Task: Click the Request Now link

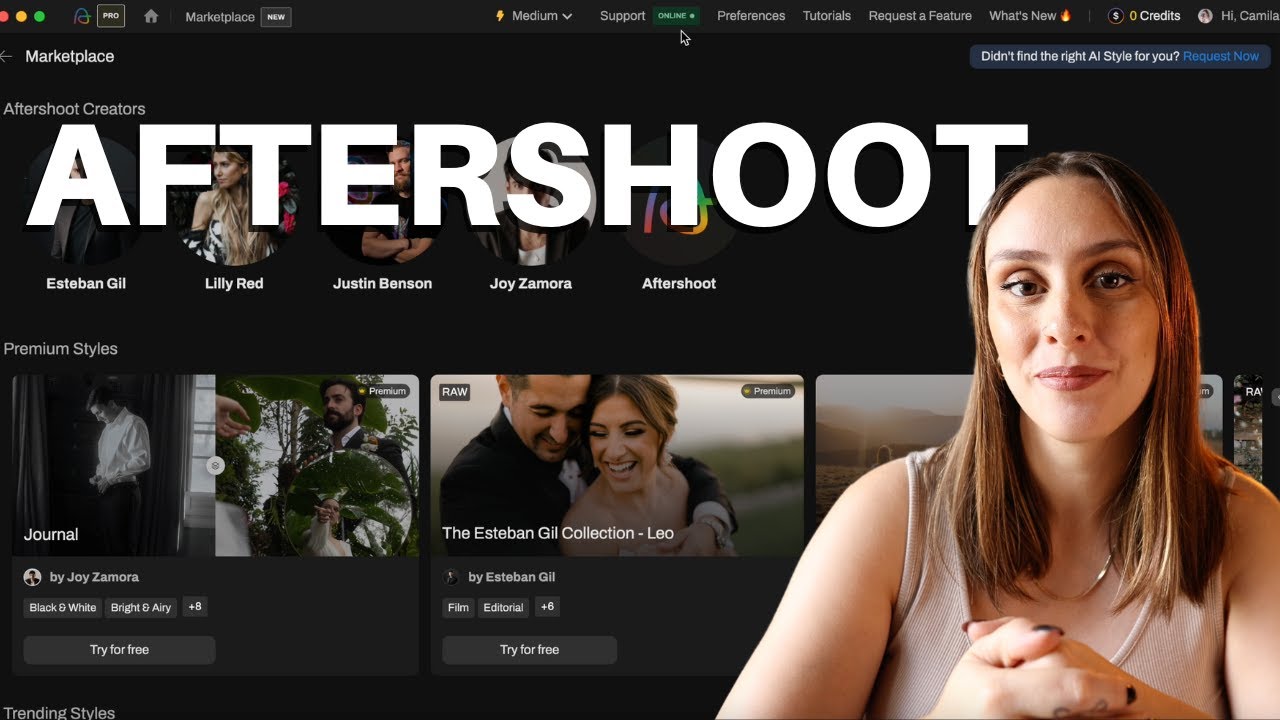Action: coord(1221,56)
